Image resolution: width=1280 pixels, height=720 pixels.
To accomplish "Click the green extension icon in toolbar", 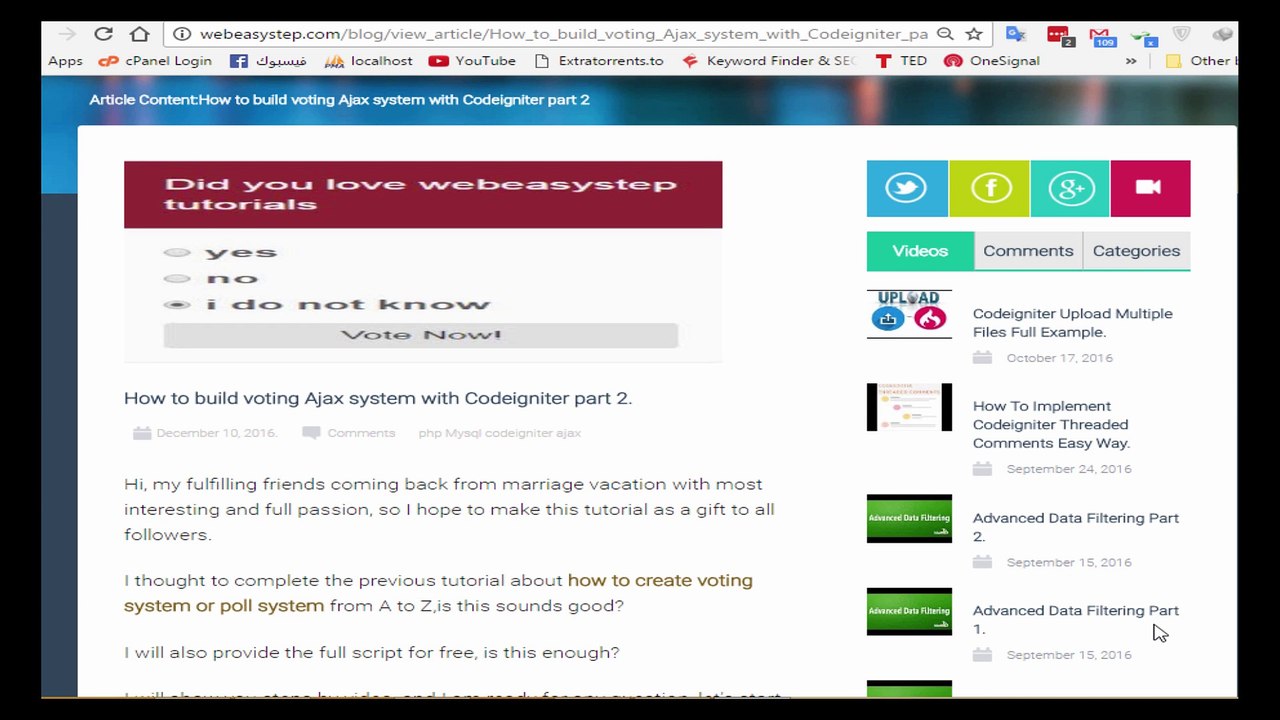I will point(1144,37).
